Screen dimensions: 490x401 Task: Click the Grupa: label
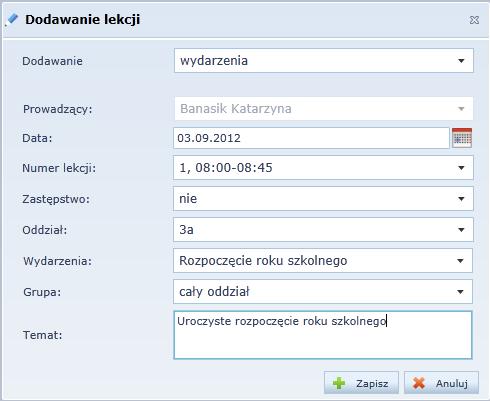pos(42,292)
